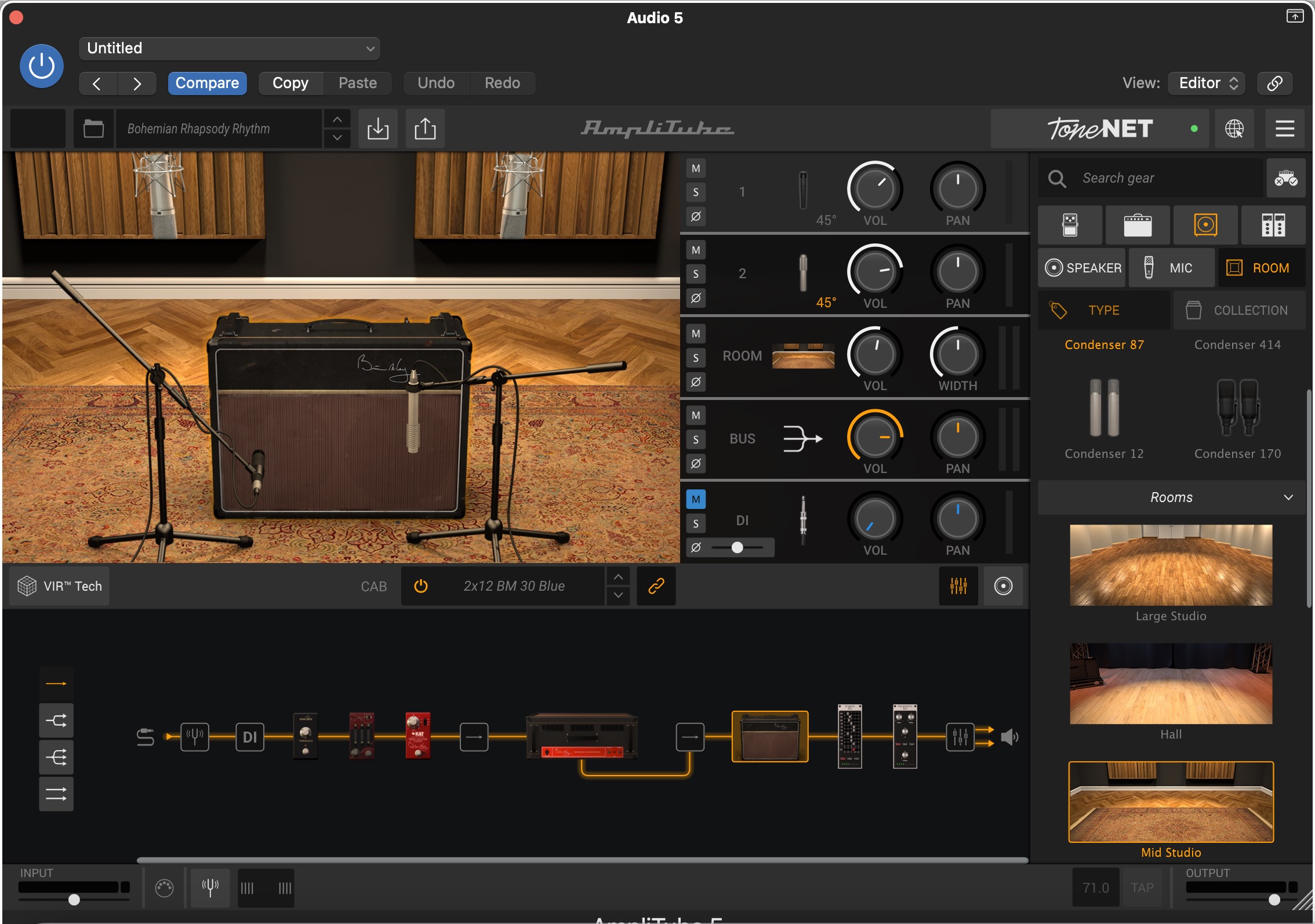The height and width of the screenshot is (924, 1315).
Task: Toggle the plugin power bypass button
Action: pyautogui.click(x=42, y=66)
